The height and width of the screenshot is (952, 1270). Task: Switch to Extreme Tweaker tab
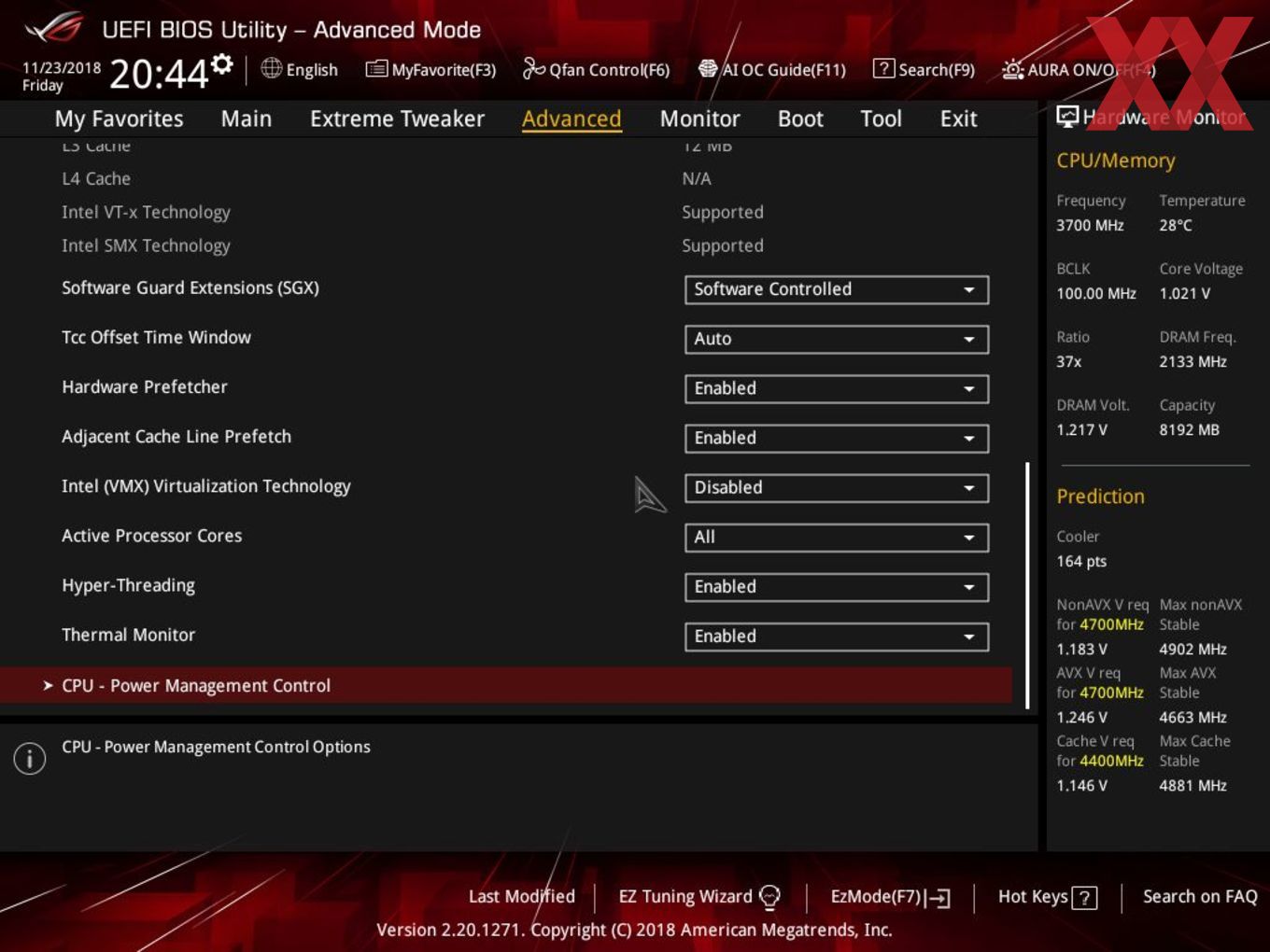coord(397,119)
